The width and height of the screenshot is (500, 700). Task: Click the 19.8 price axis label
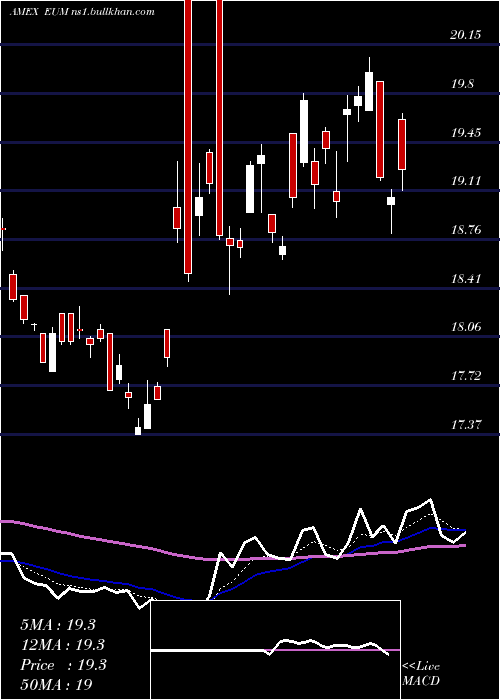[x=462, y=84]
